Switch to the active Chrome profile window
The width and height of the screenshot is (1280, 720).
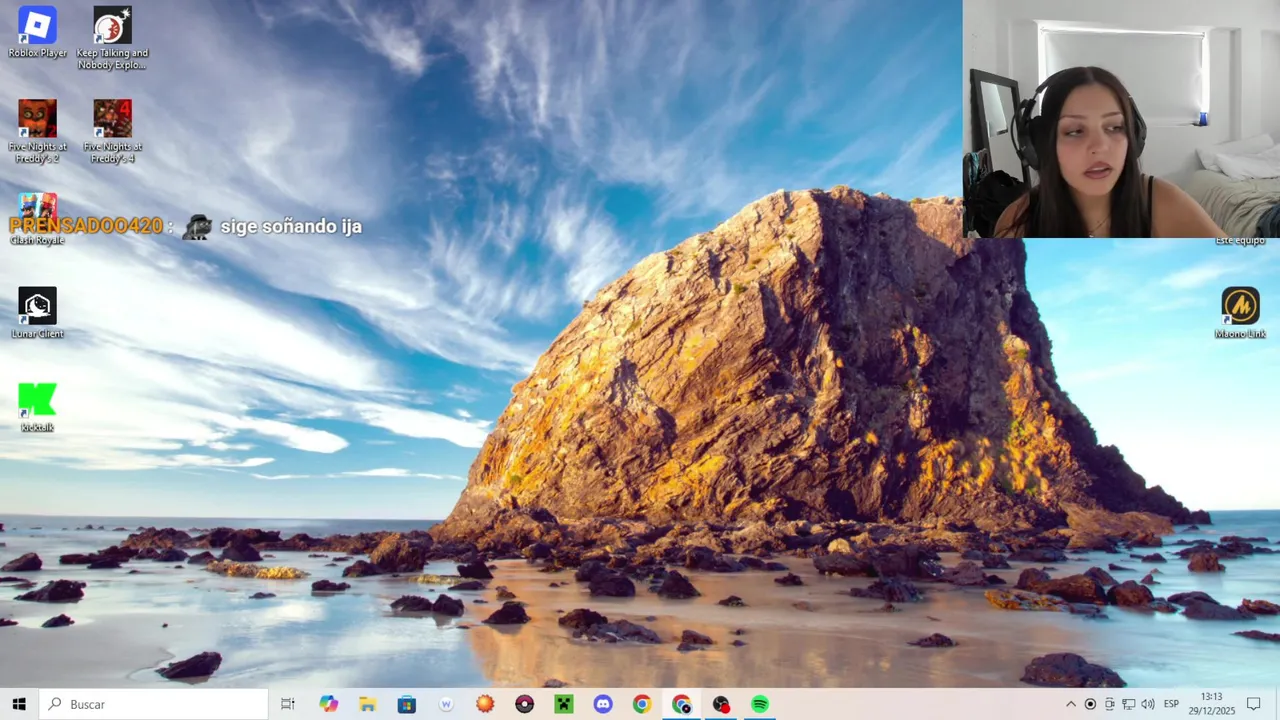(x=681, y=704)
